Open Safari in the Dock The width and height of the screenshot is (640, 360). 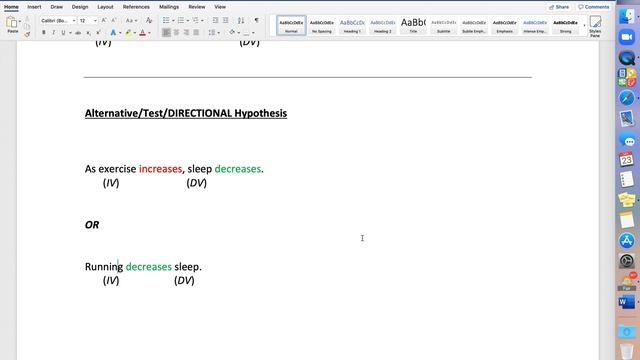[x=627, y=98]
